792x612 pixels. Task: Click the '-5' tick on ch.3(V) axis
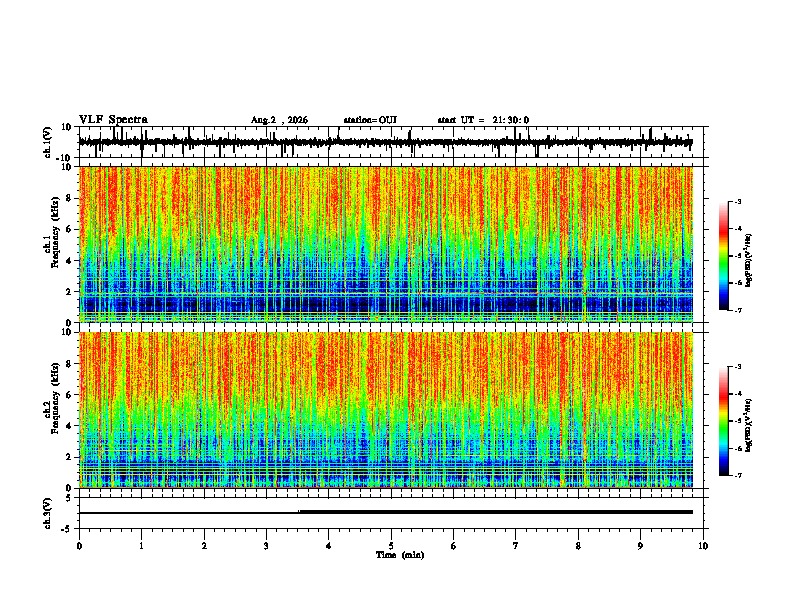tap(68, 529)
